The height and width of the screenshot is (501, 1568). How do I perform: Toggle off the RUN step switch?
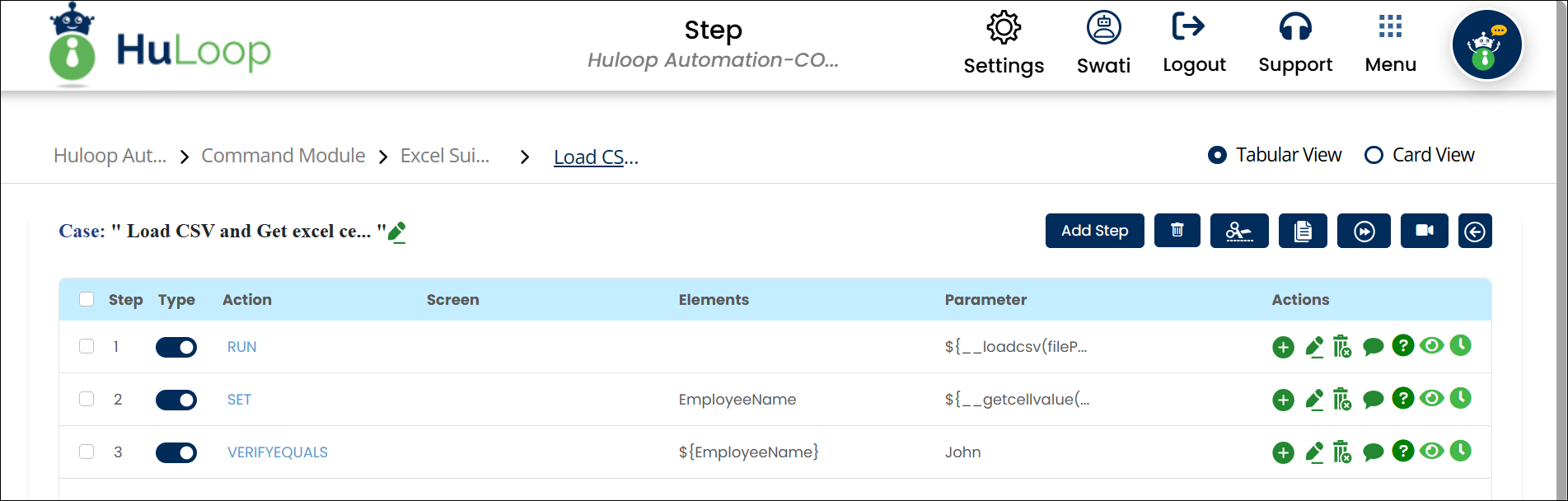pyautogui.click(x=176, y=348)
